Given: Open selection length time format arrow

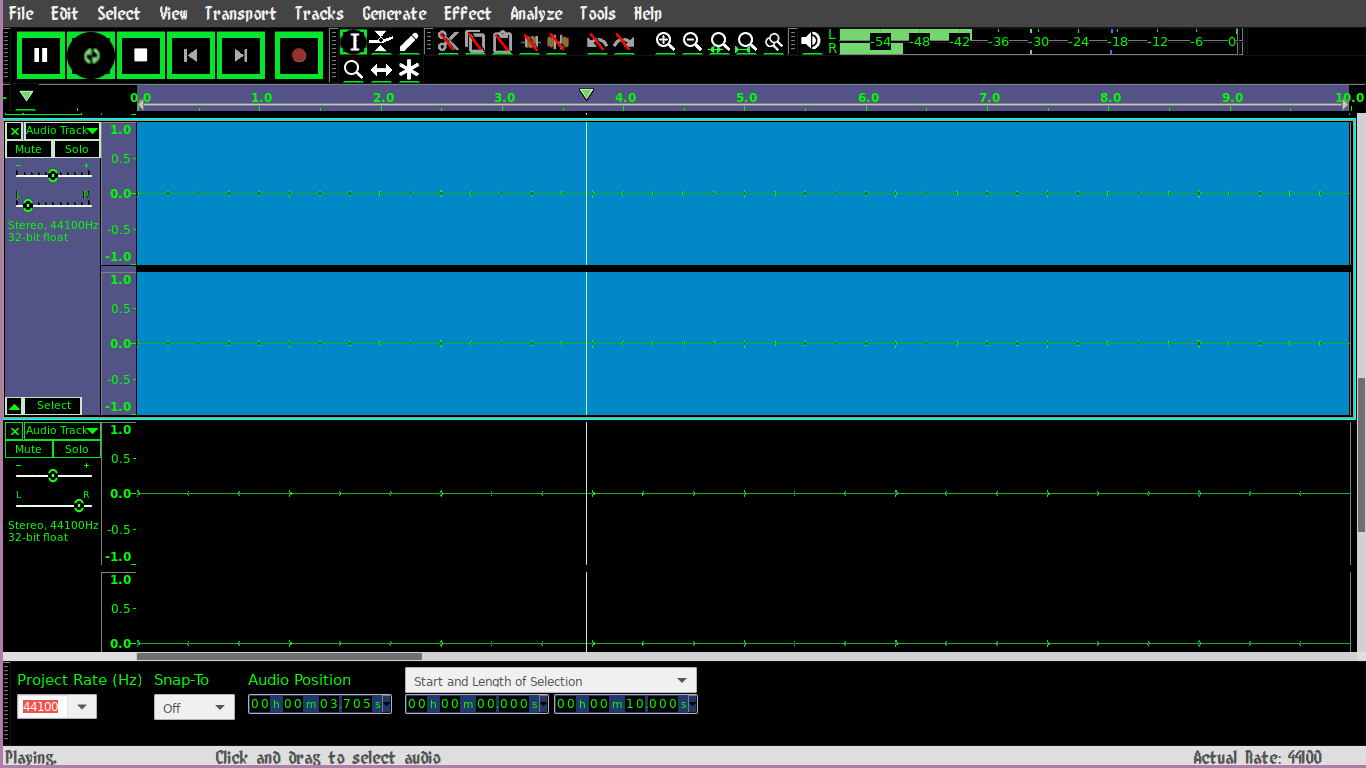Looking at the screenshot, I should (692, 704).
